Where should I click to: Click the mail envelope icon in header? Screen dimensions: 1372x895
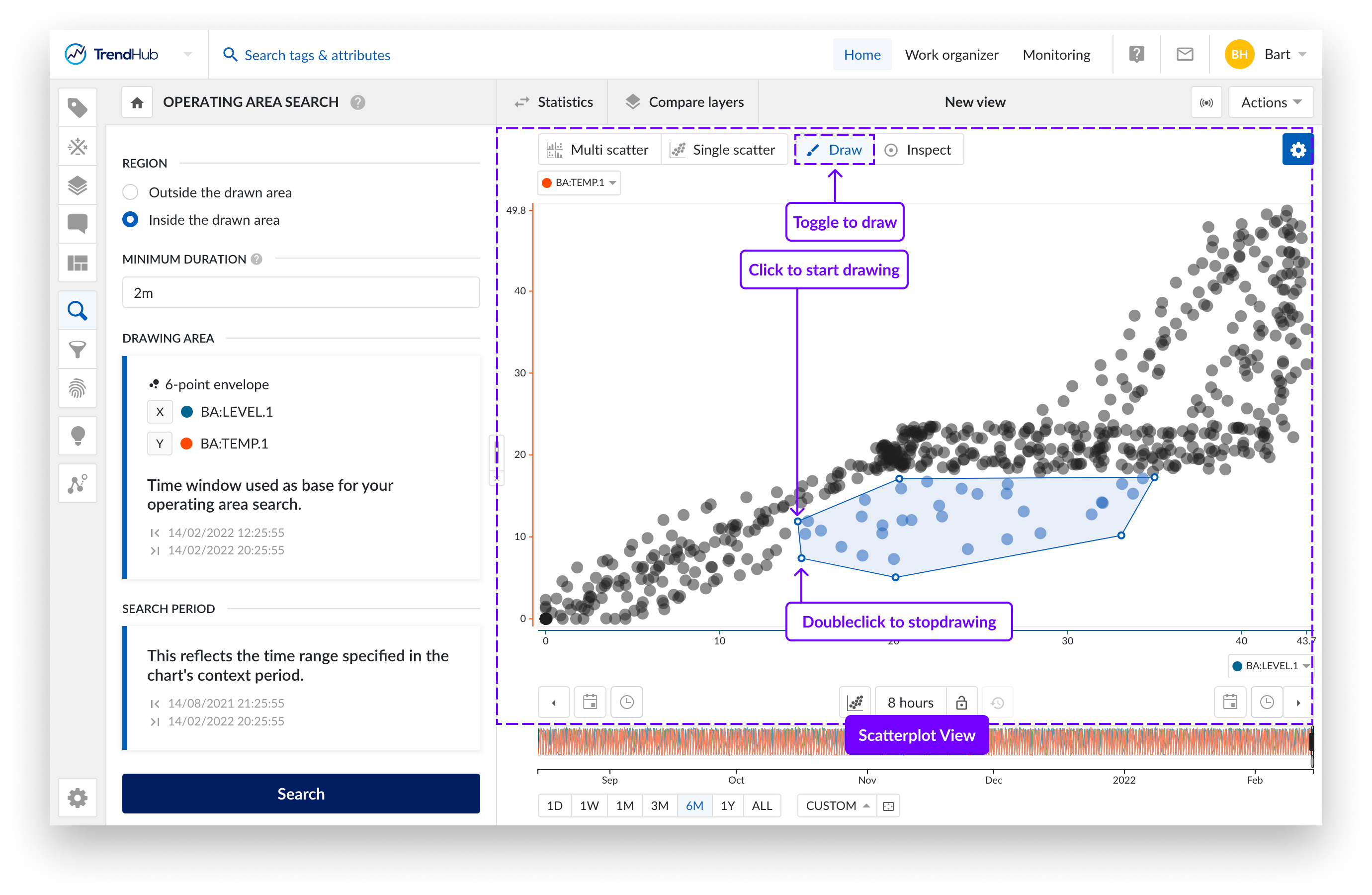point(1184,55)
